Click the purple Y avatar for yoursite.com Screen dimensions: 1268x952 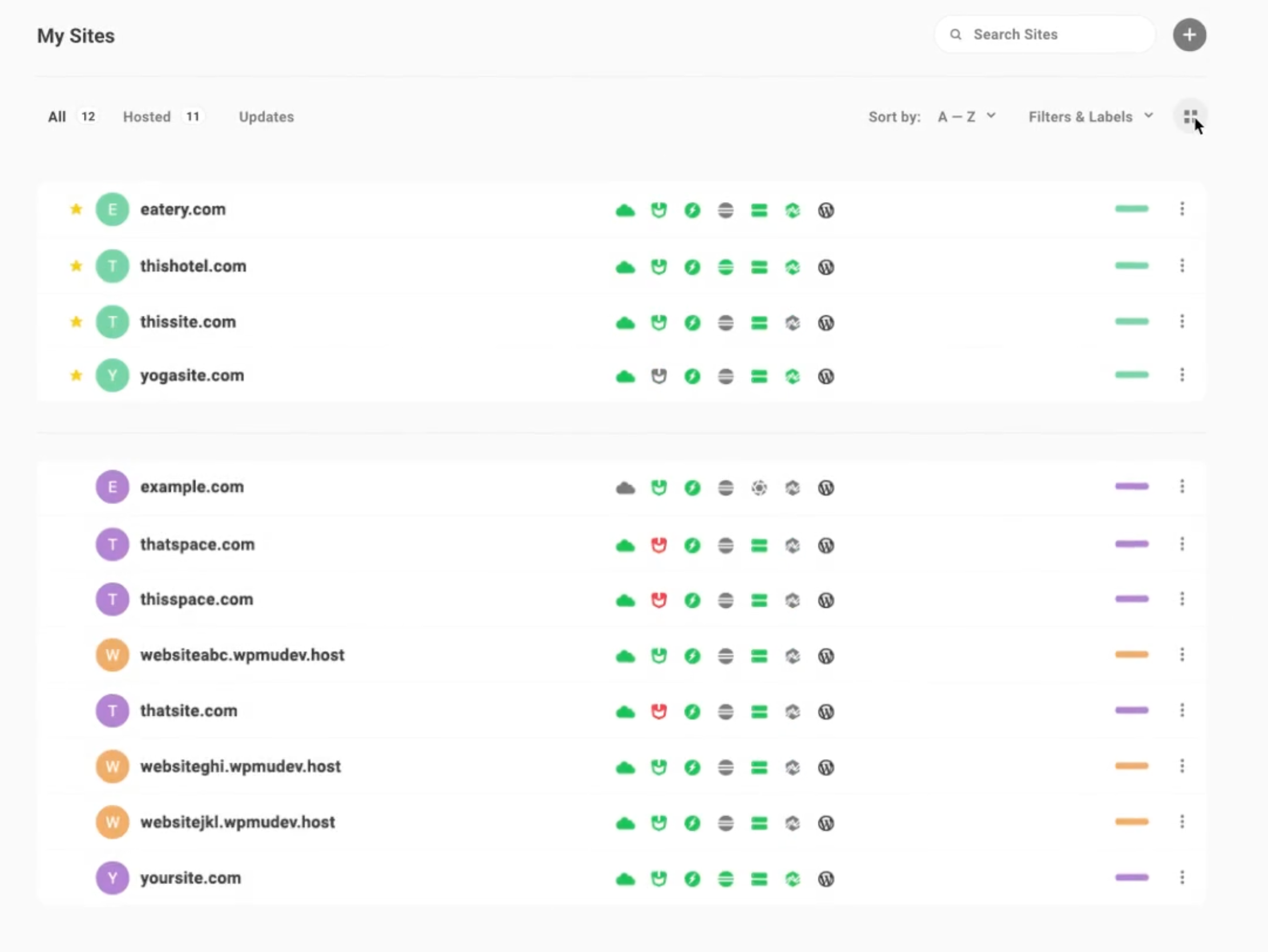coord(112,878)
